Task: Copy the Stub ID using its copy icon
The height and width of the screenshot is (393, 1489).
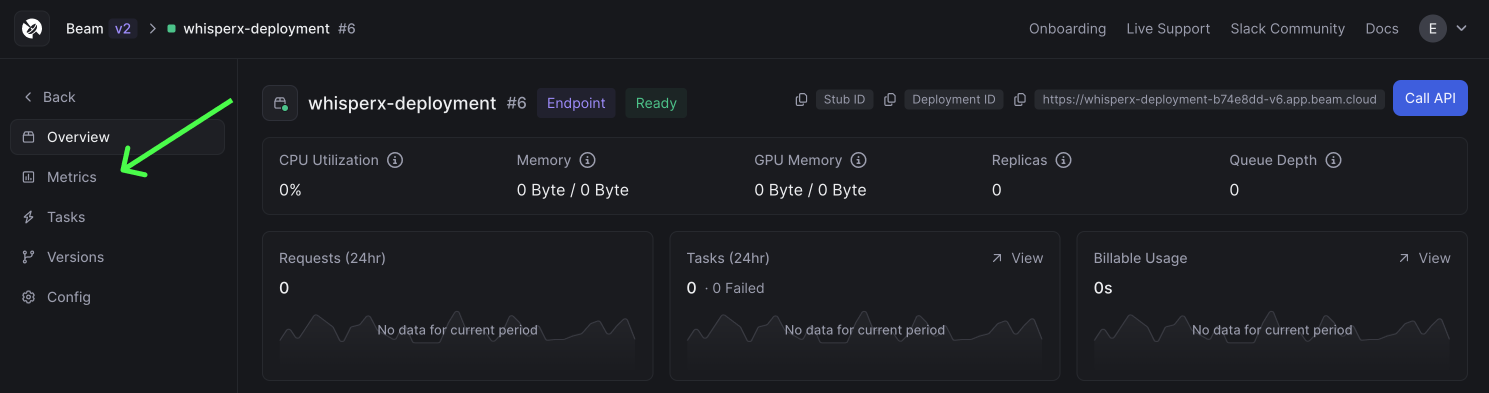Action: tap(801, 100)
